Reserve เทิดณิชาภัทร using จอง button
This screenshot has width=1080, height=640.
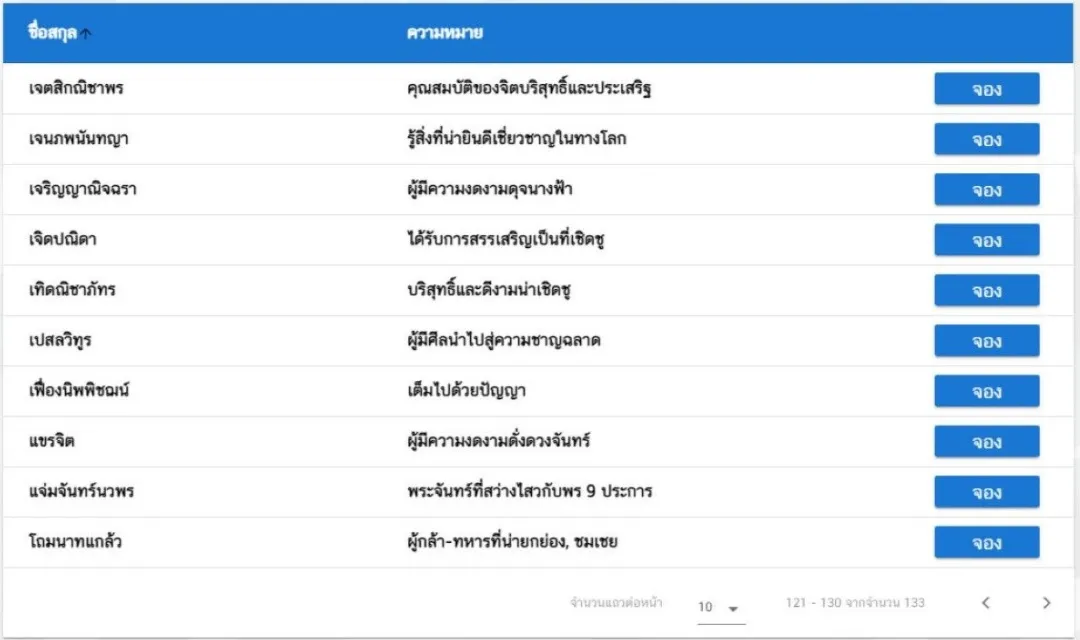[986, 290]
